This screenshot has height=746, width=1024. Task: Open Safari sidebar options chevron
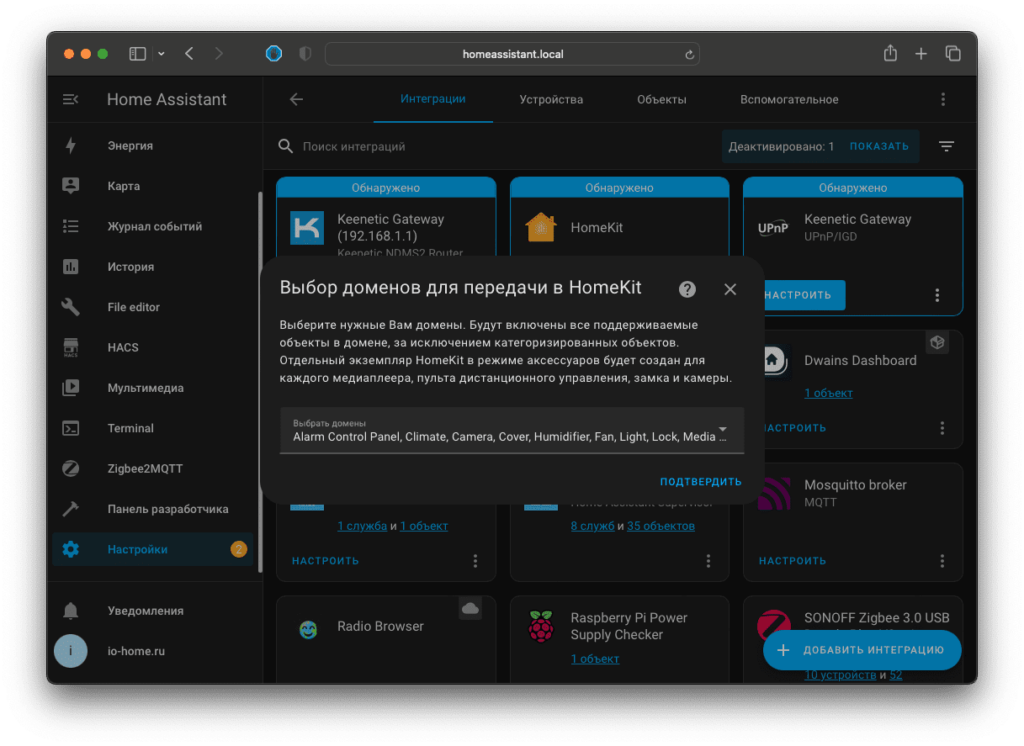tap(161, 54)
